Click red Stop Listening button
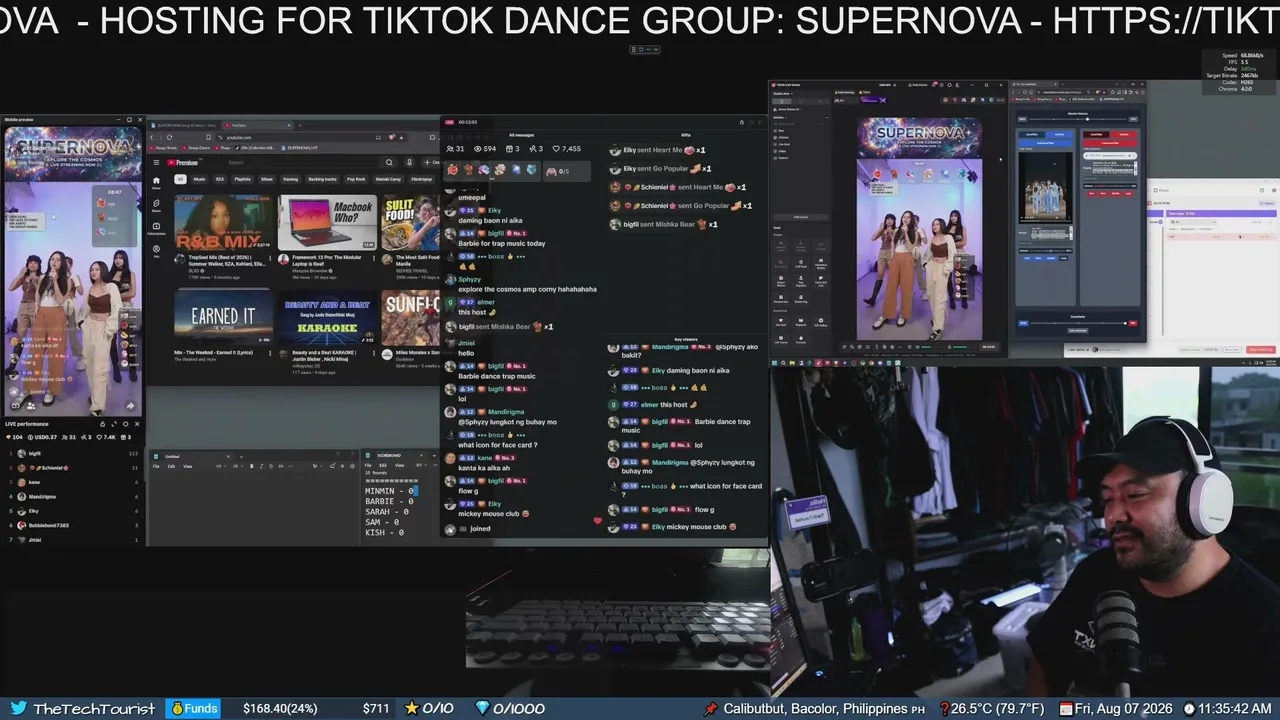This screenshot has height=720, width=1280. (1260, 349)
